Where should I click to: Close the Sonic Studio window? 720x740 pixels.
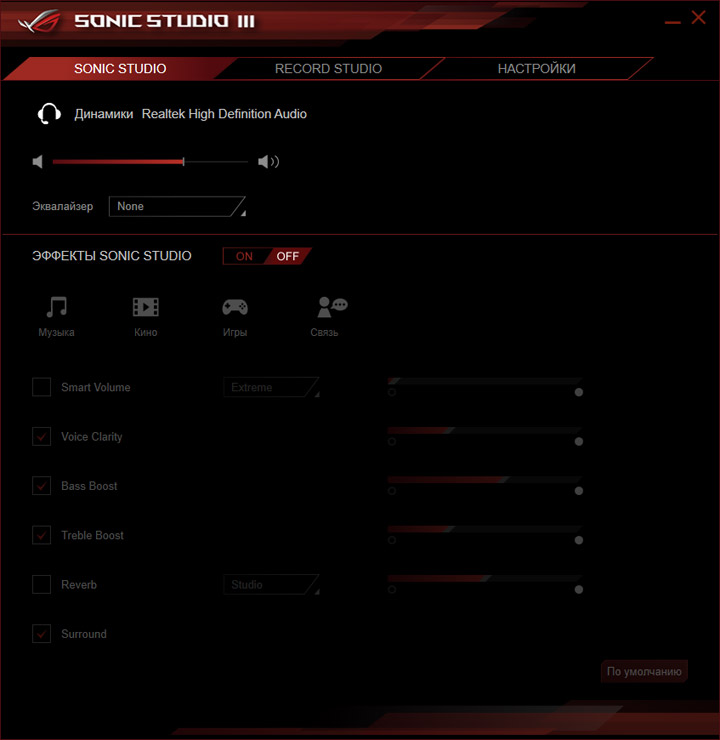[x=698, y=18]
